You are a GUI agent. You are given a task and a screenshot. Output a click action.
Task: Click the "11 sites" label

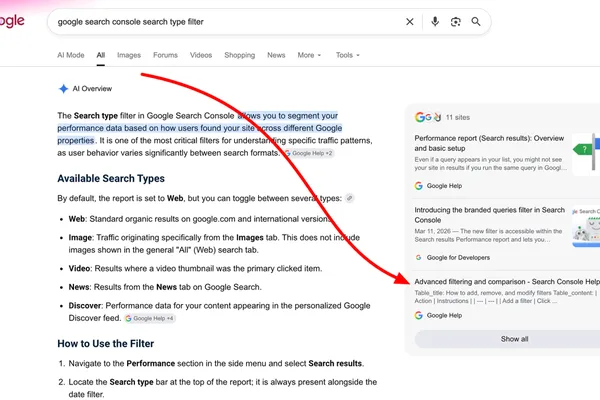(458, 118)
